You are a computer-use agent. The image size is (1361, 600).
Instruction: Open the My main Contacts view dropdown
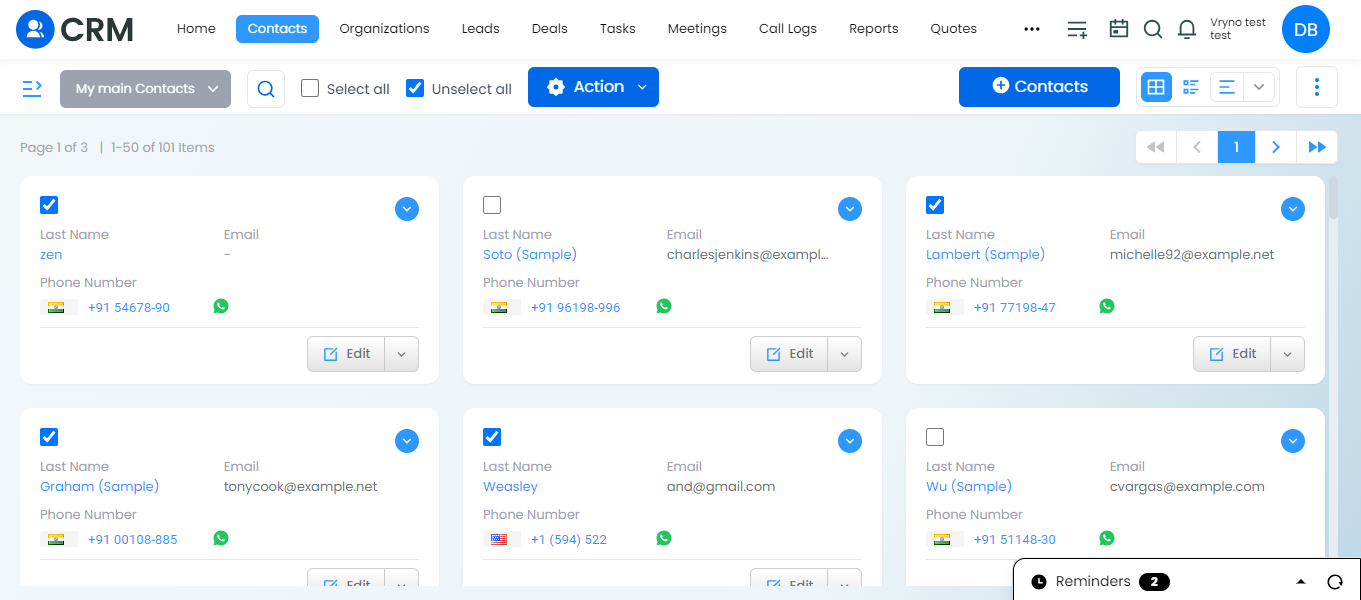[x=145, y=89]
